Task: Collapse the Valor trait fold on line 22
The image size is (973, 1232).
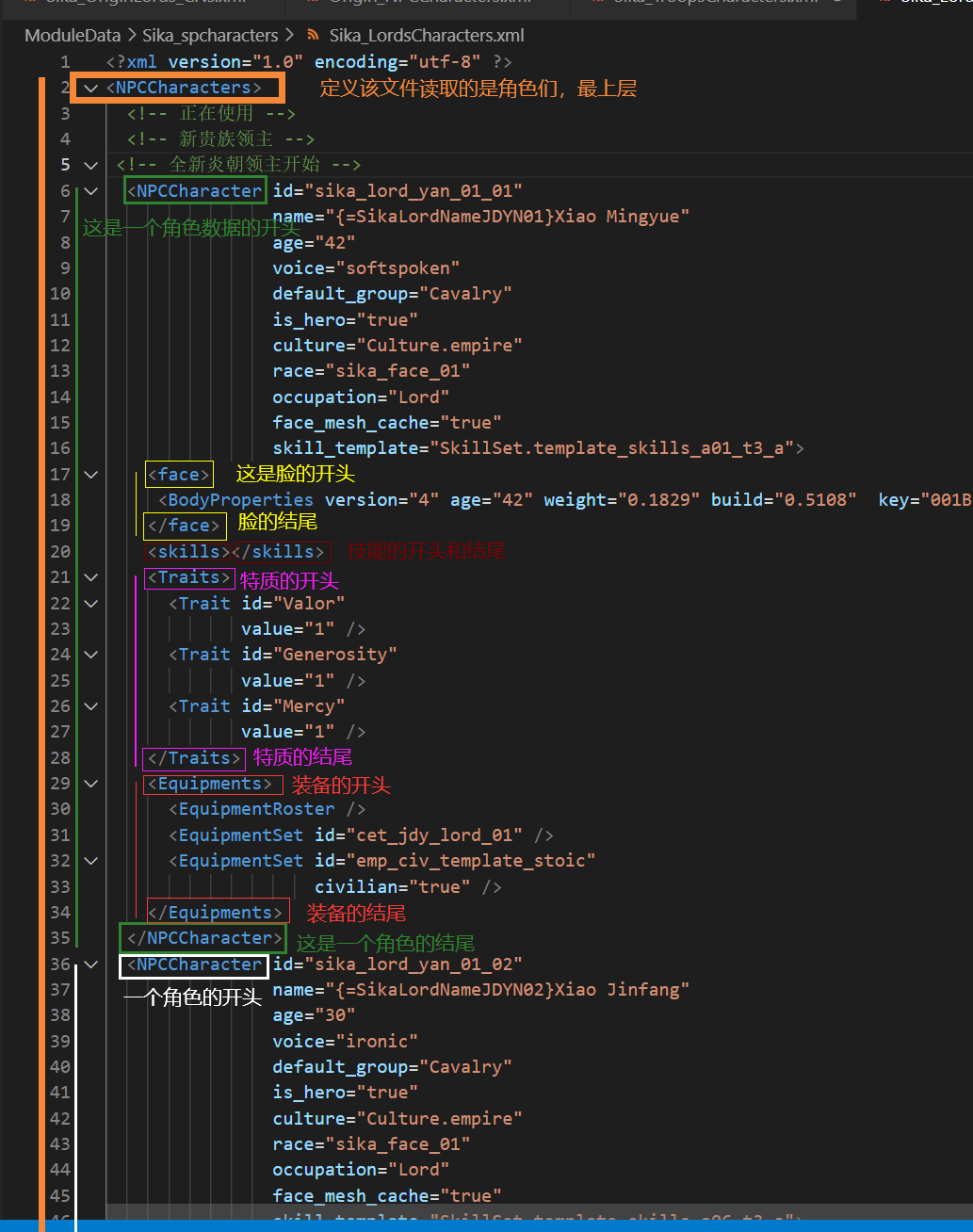Action: (90, 604)
